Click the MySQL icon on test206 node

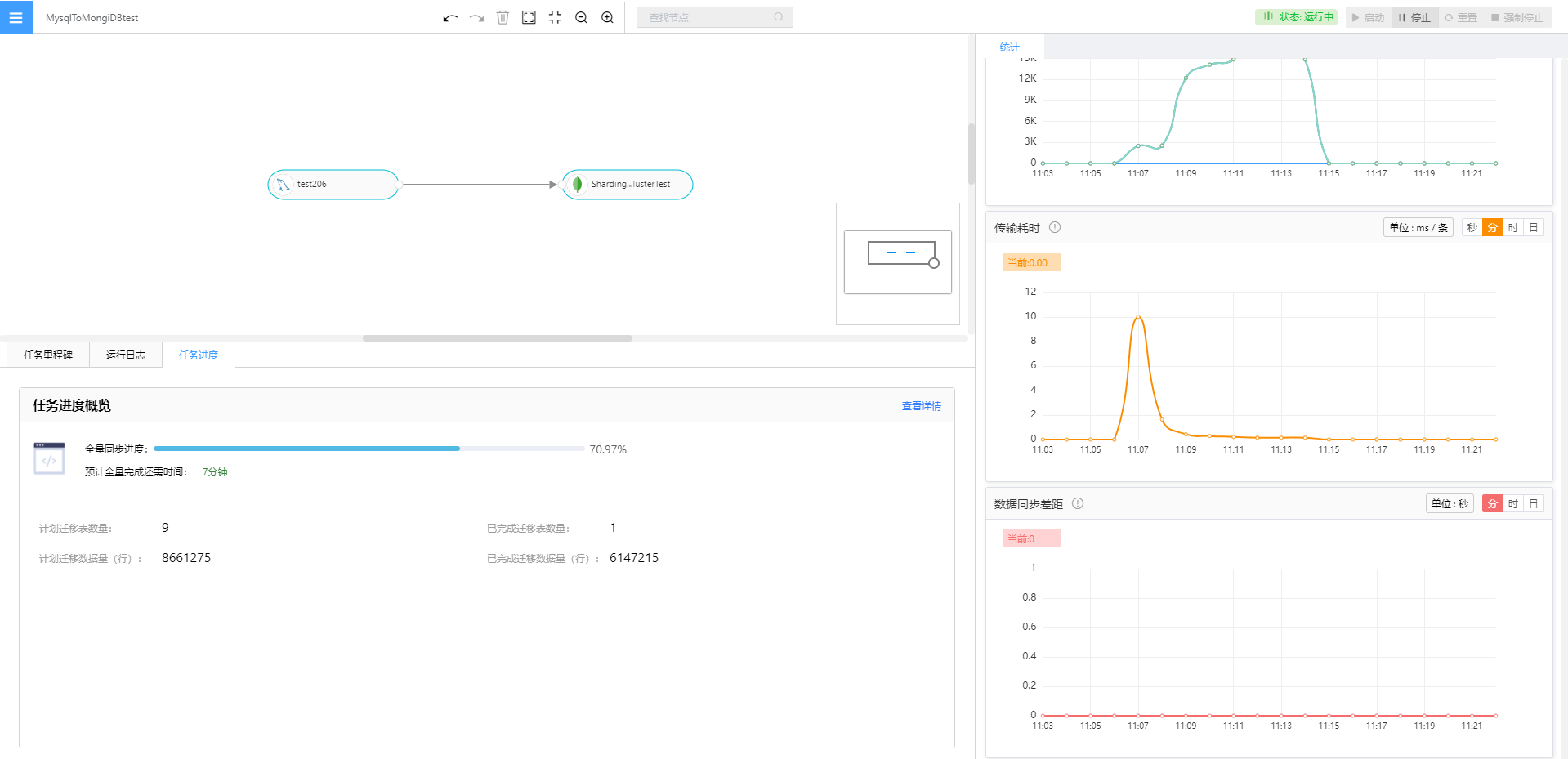click(x=283, y=185)
